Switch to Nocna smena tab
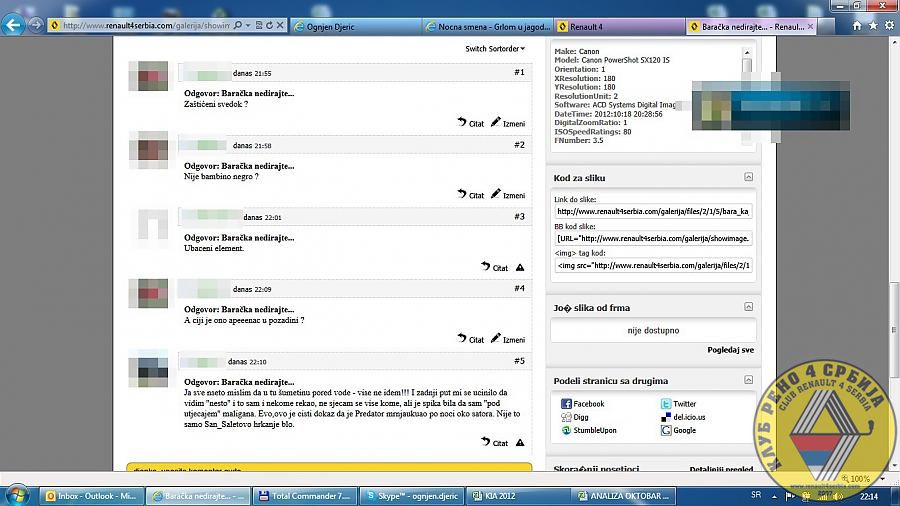 click(488, 26)
